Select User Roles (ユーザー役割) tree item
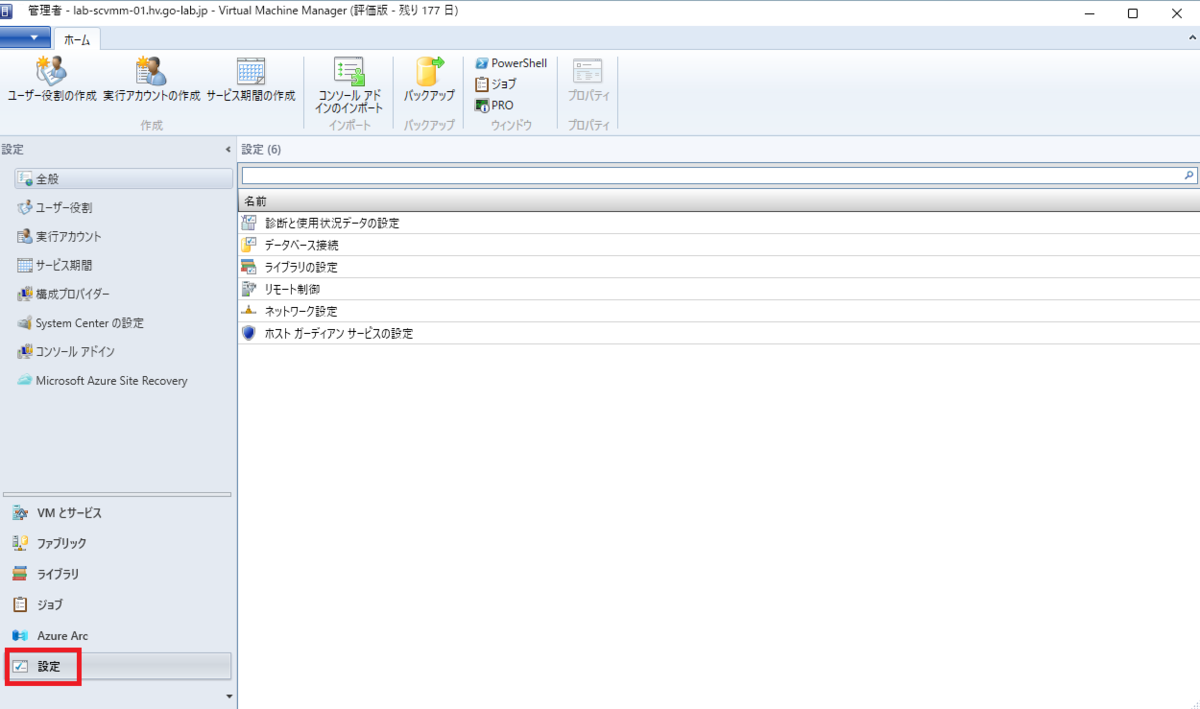 coord(64,208)
